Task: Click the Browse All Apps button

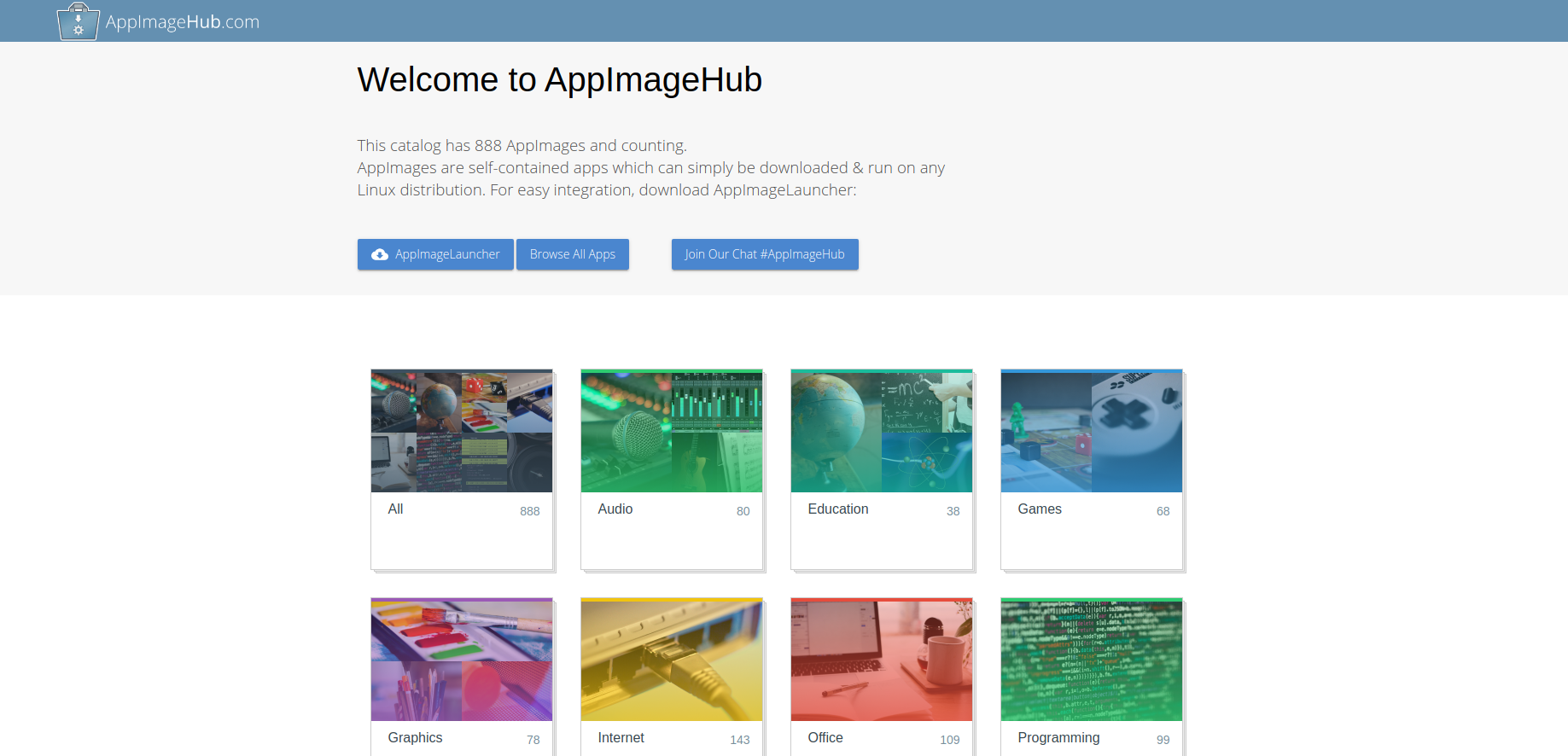Action: (573, 254)
